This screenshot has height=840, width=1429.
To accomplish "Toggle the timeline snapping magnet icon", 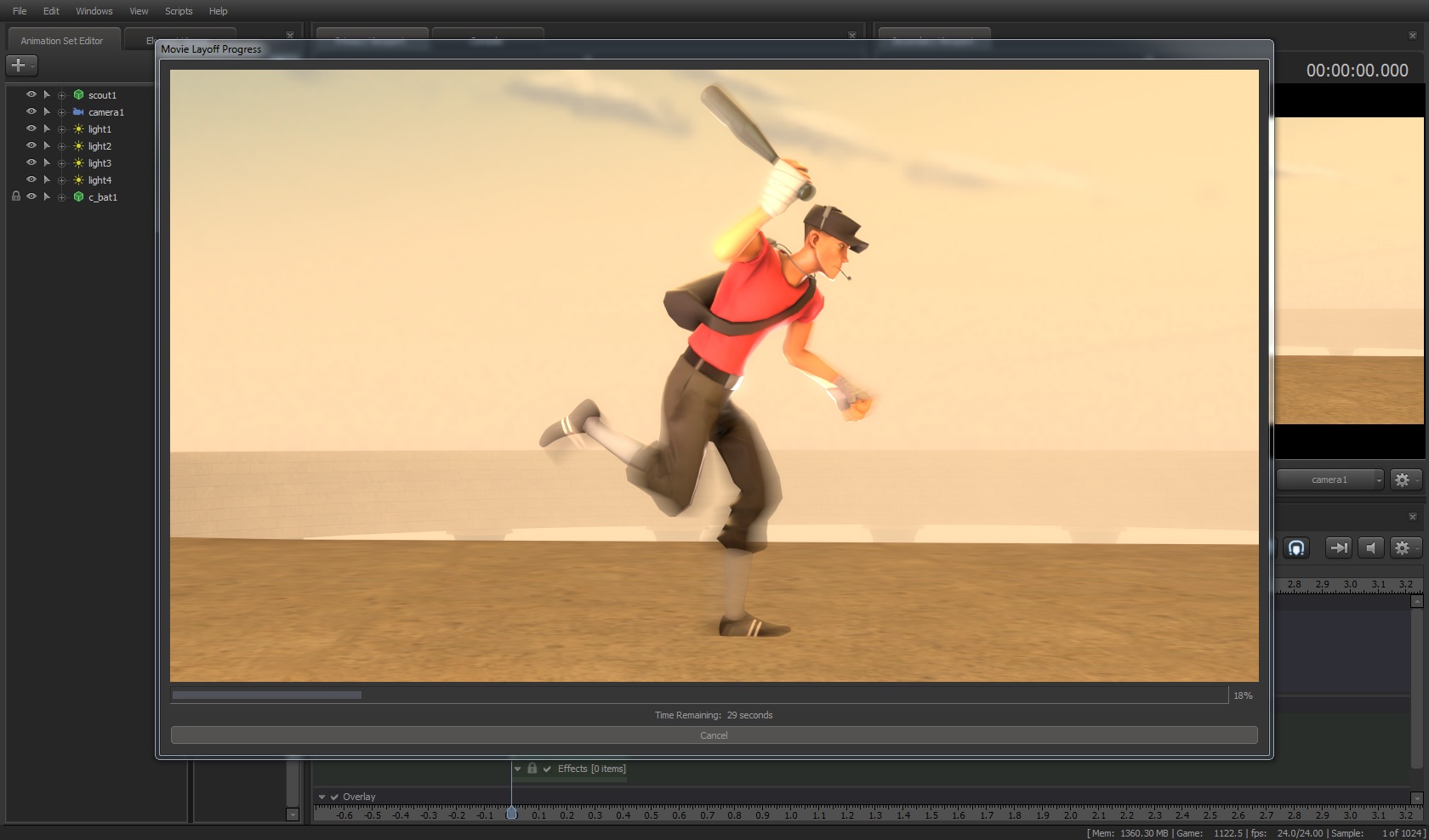I will coord(1296,548).
